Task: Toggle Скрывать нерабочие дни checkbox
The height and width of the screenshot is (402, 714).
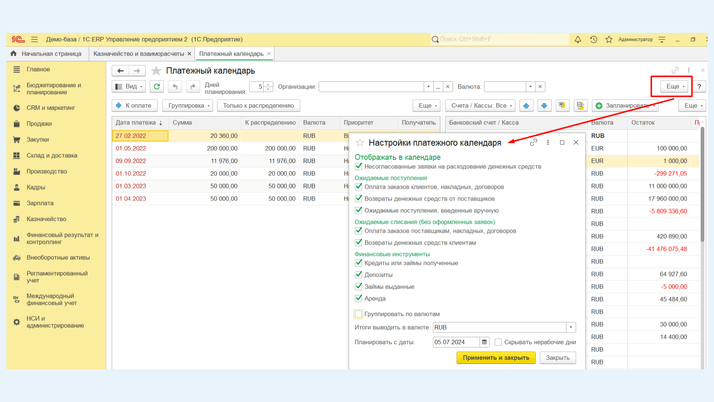Action: coord(498,342)
